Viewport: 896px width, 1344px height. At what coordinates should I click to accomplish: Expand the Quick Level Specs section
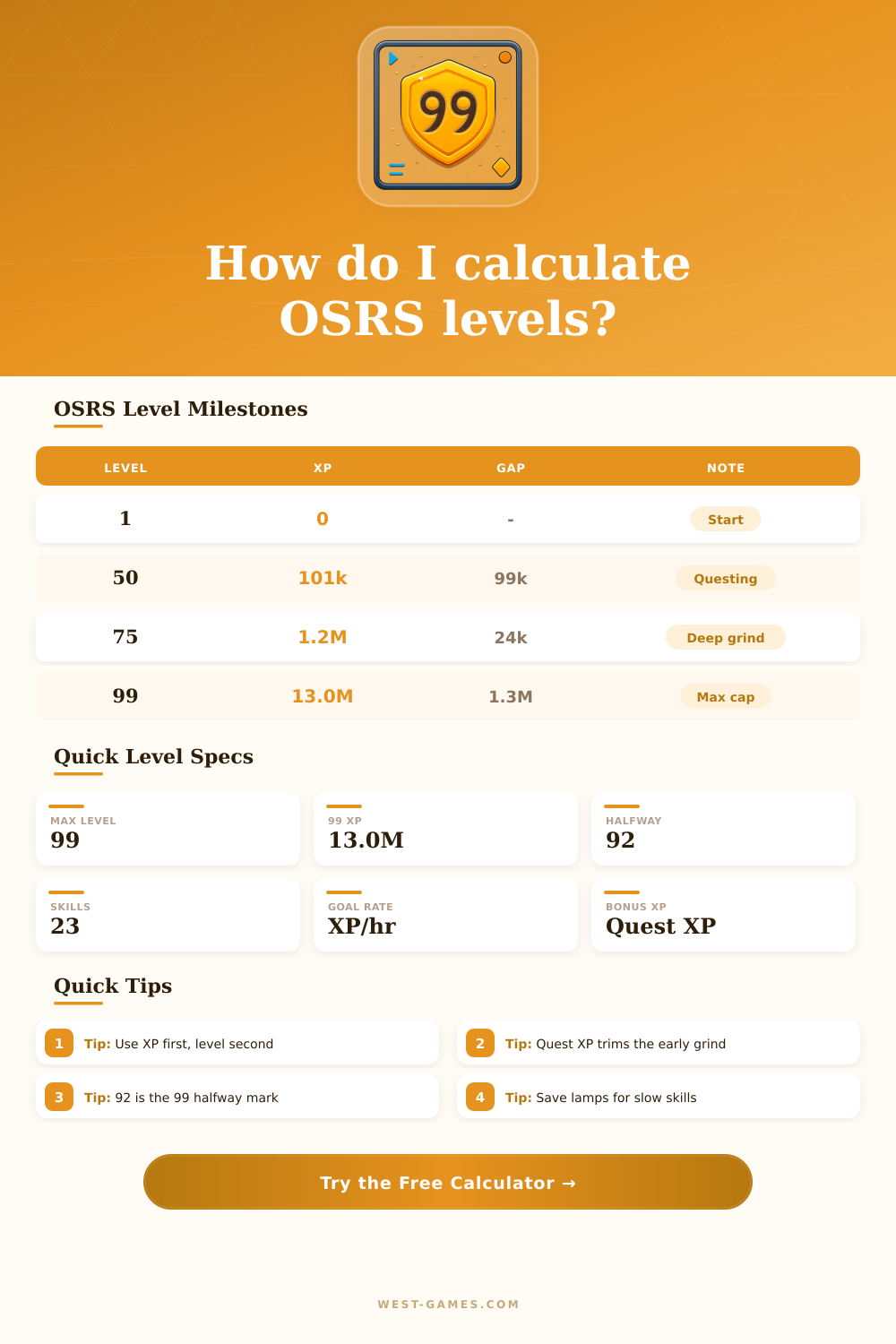point(153,757)
